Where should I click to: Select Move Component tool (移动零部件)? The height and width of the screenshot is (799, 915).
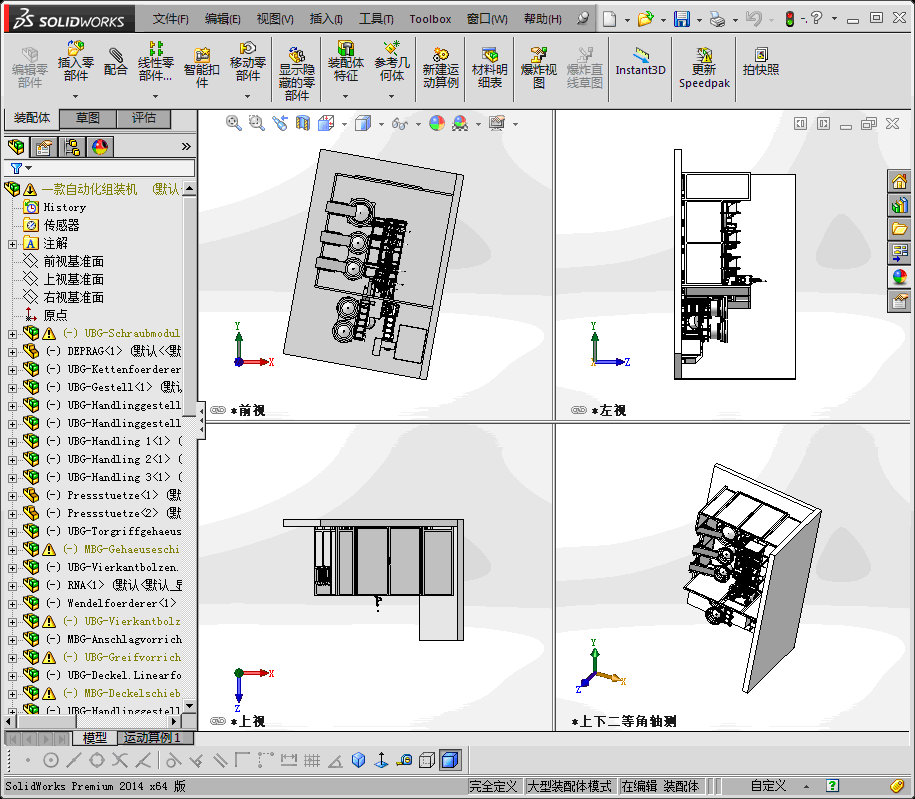pyautogui.click(x=247, y=61)
